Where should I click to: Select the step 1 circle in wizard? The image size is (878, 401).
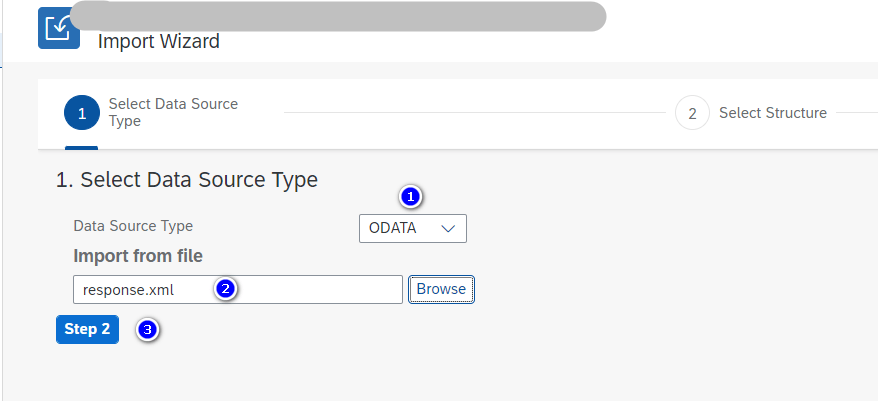81,113
